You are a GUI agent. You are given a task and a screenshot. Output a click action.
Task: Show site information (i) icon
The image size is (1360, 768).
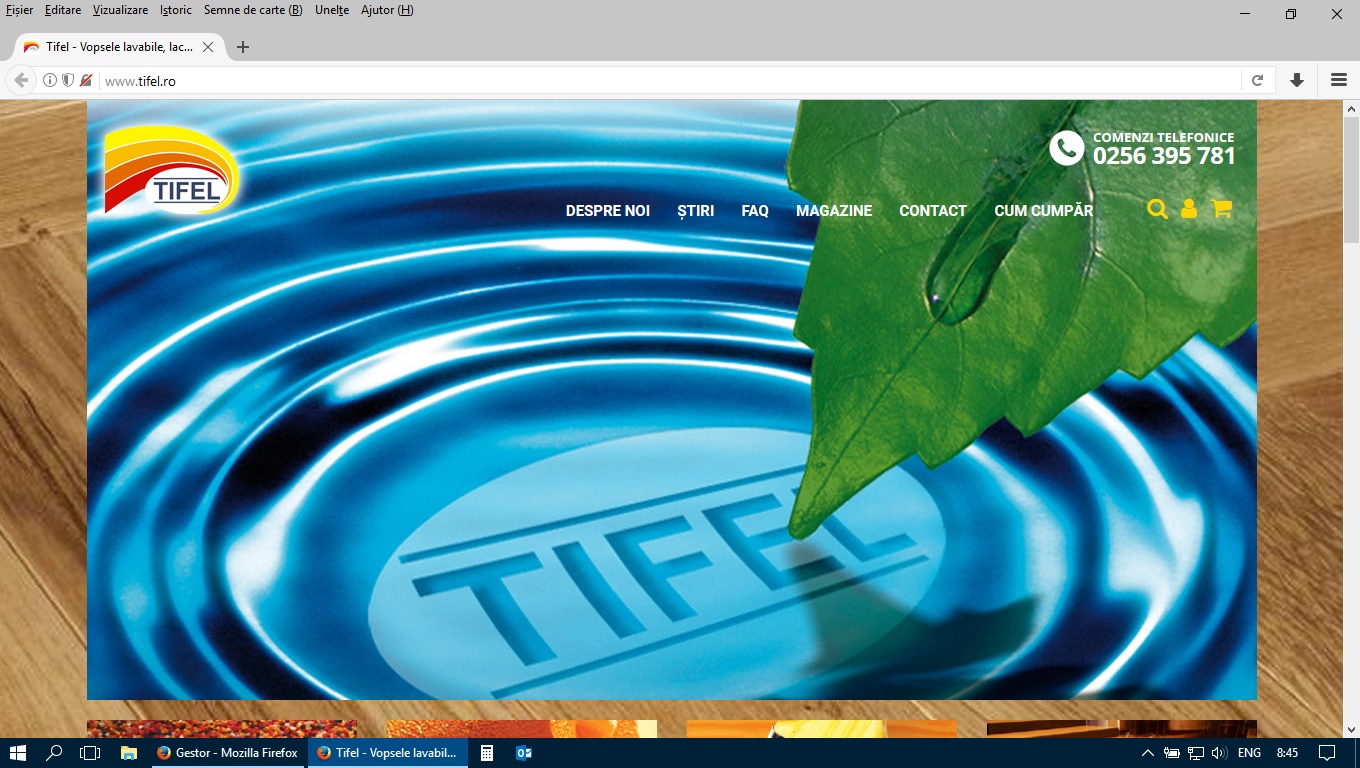50,80
